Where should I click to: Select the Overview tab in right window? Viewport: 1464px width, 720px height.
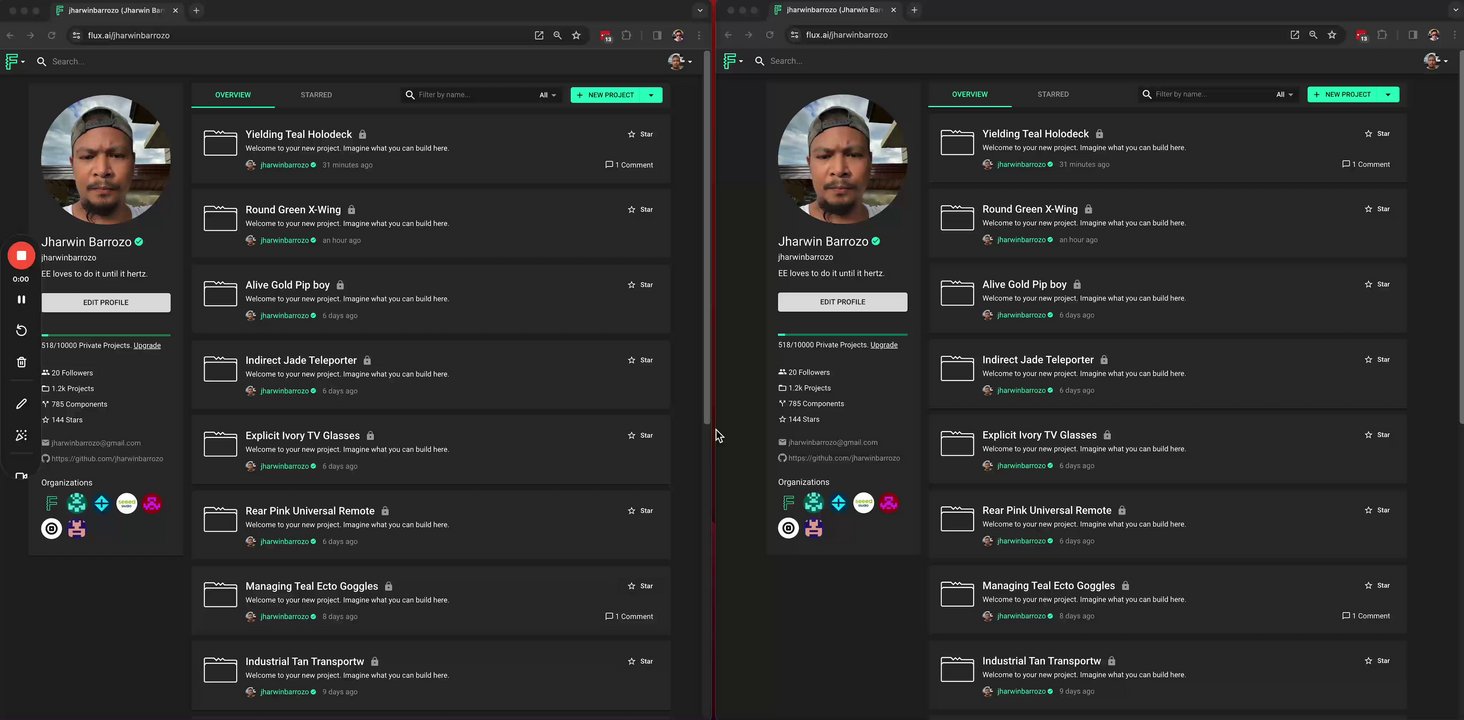(x=970, y=94)
